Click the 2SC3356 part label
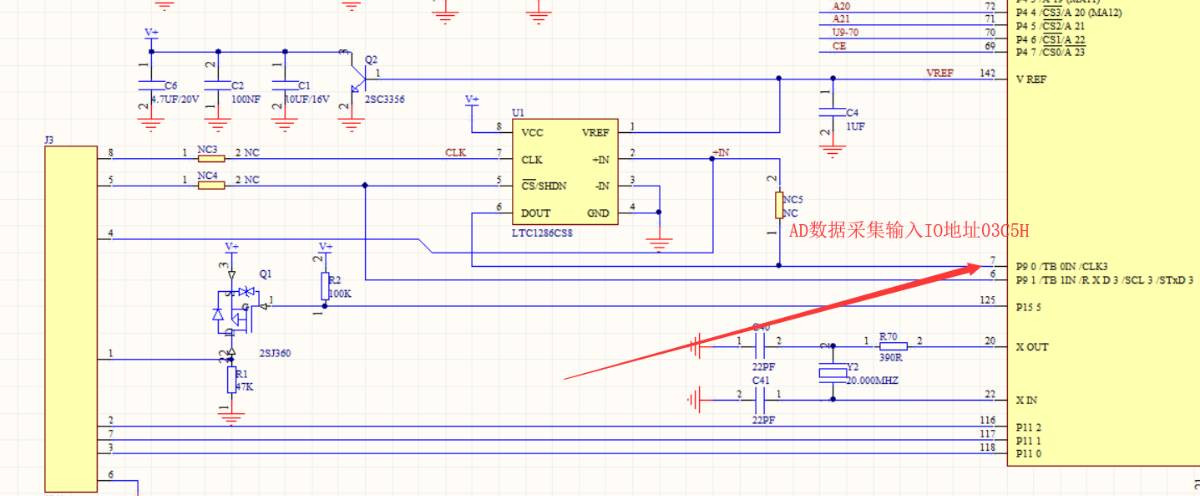The image size is (1200, 496). [x=385, y=99]
